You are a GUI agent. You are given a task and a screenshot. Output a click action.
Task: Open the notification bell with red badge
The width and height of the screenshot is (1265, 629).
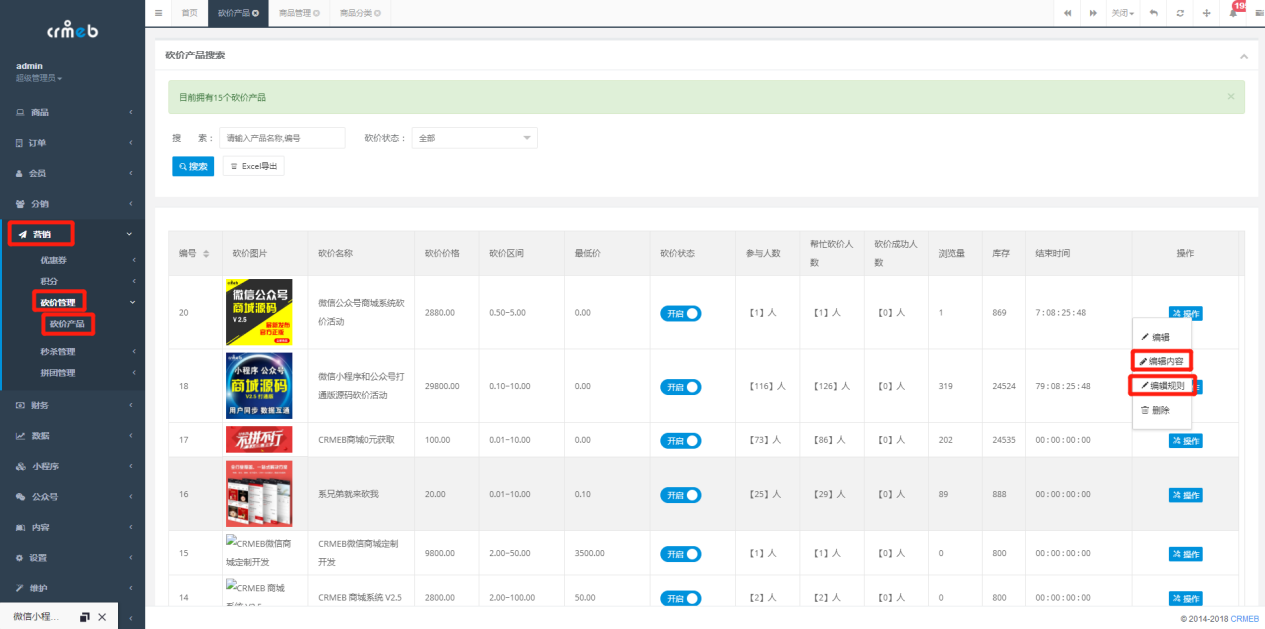click(x=1234, y=11)
